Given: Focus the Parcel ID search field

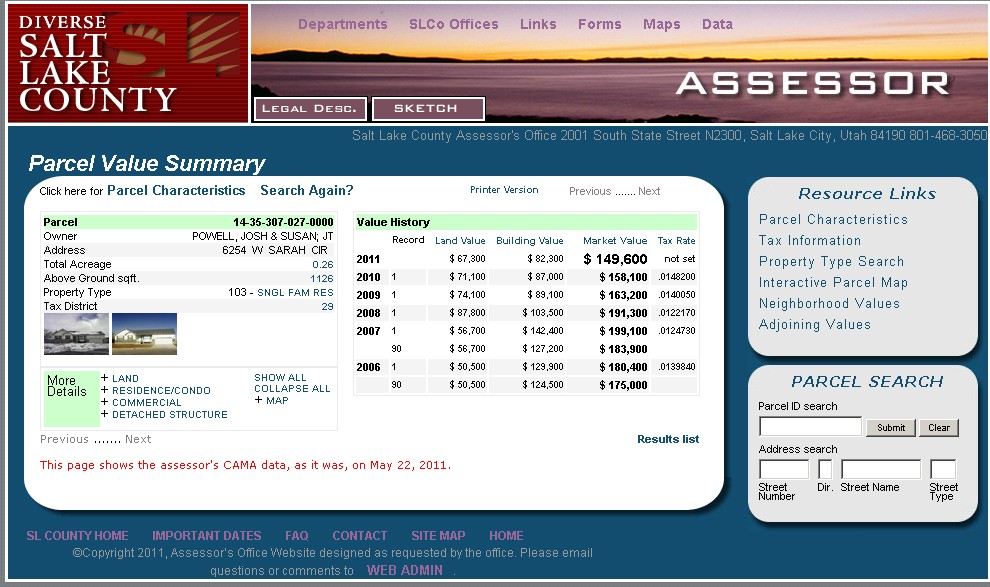Looking at the screenshot, I should click(x=810, y=427).
